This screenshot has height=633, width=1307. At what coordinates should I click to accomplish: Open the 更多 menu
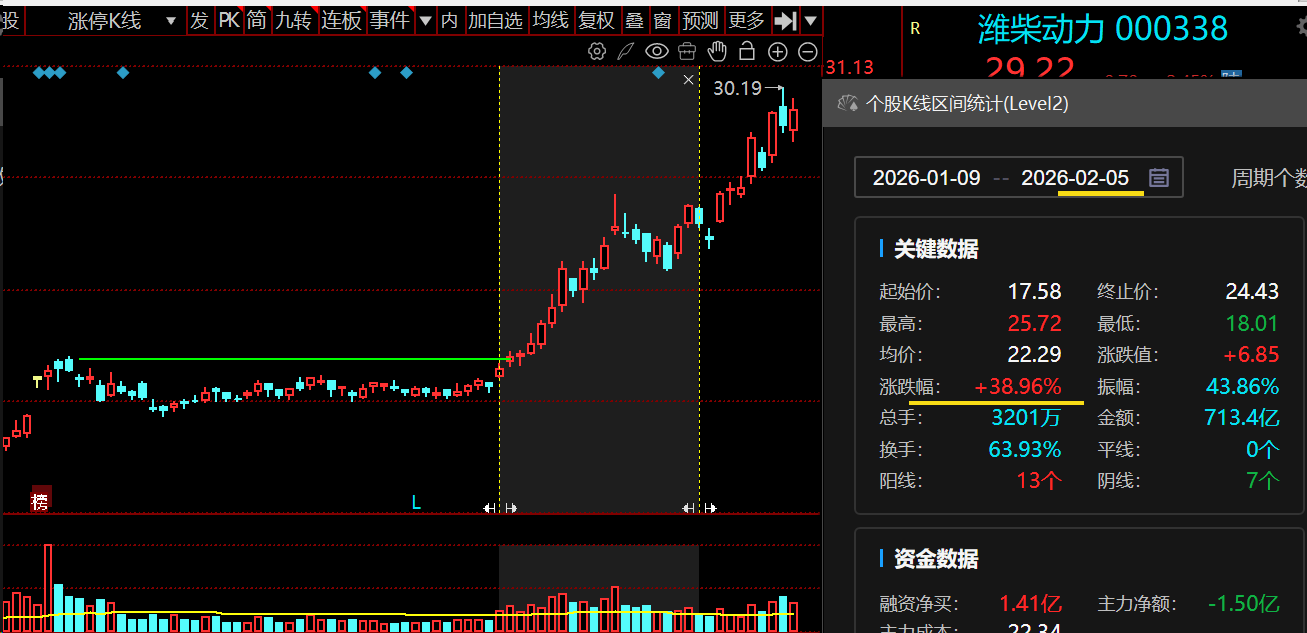(746, 21)
